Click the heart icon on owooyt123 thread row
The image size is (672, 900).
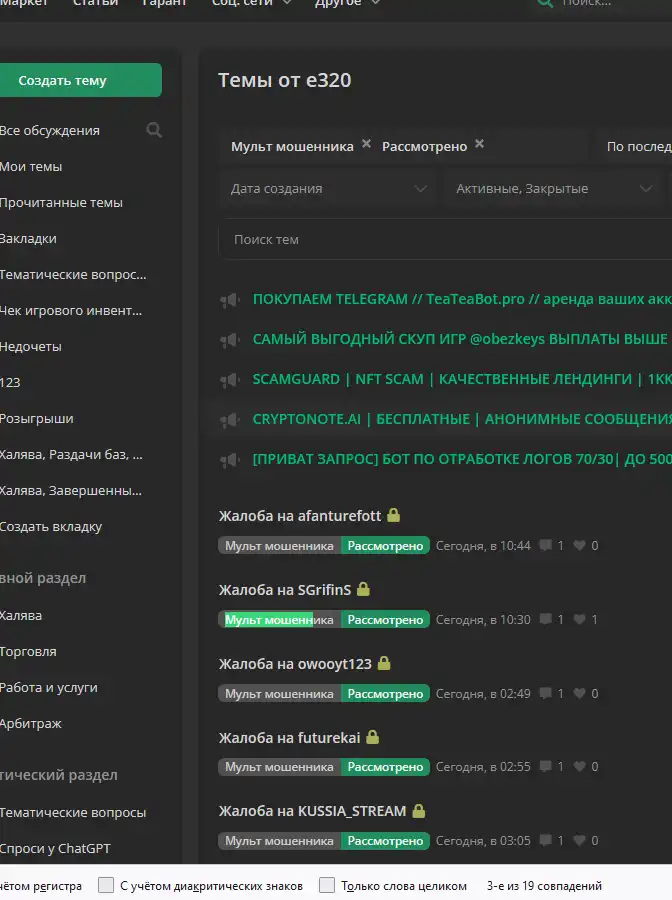pyautogui.click(x=580, y=693)
